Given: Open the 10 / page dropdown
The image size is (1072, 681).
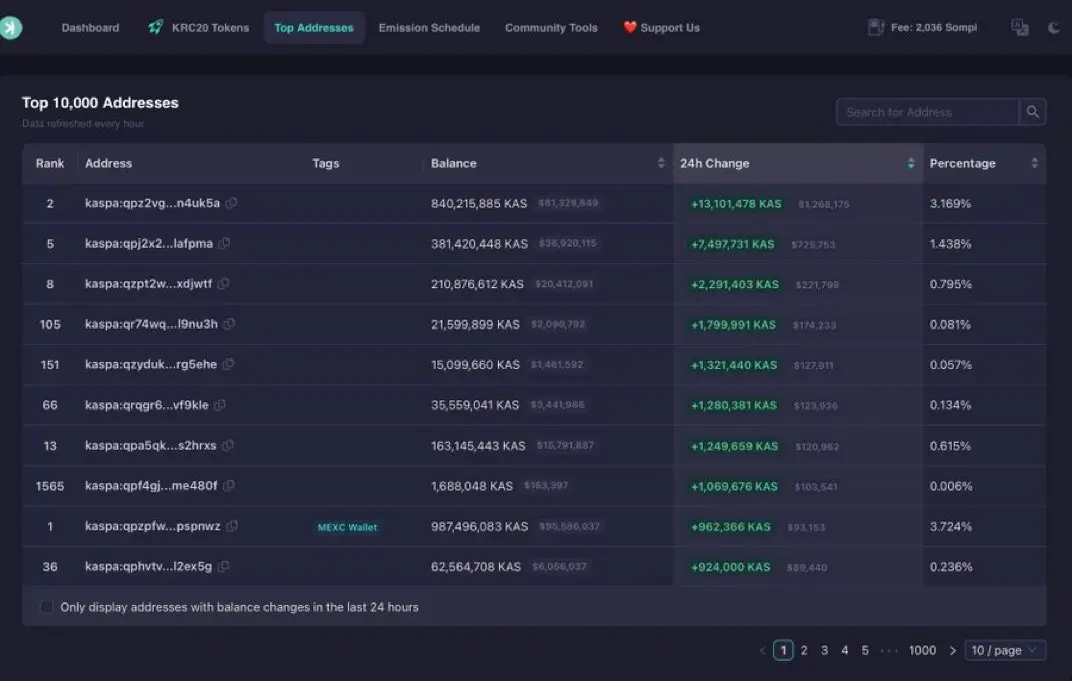Looking at the screenshot, I should [x=1004, y=650].
